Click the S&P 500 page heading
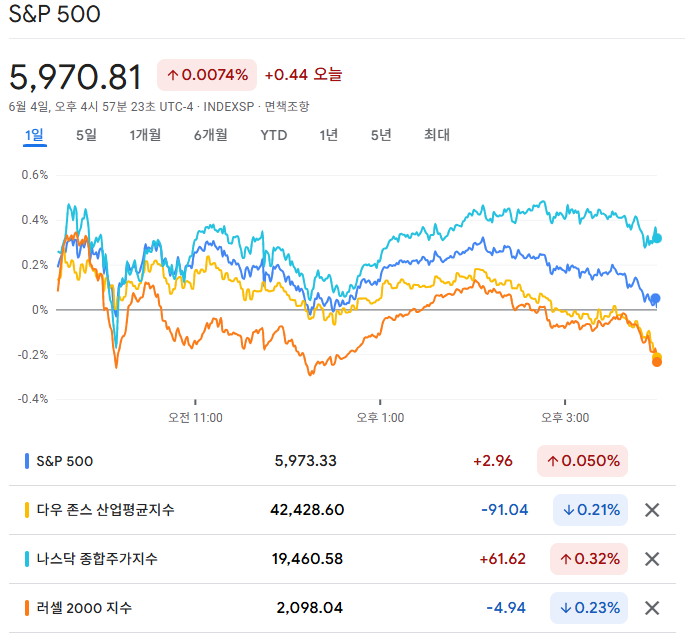The height and width of the screenshot is (635, 685). [55, 14]
